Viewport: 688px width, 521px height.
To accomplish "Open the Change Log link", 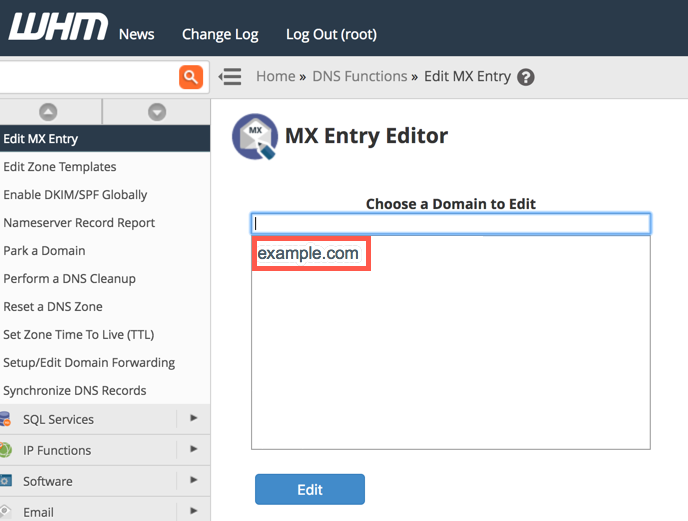I will 220,34.
